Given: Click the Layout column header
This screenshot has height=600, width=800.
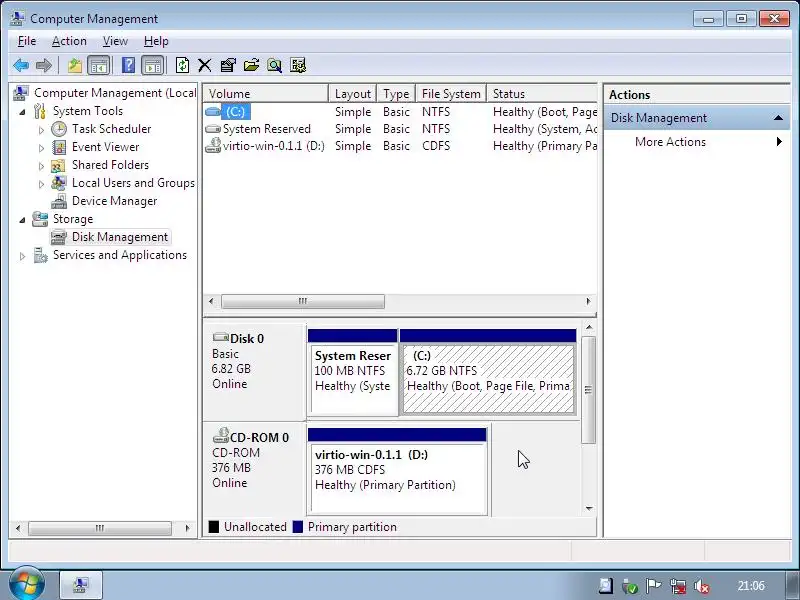Looking at the screenshot, I should [352, 93].
